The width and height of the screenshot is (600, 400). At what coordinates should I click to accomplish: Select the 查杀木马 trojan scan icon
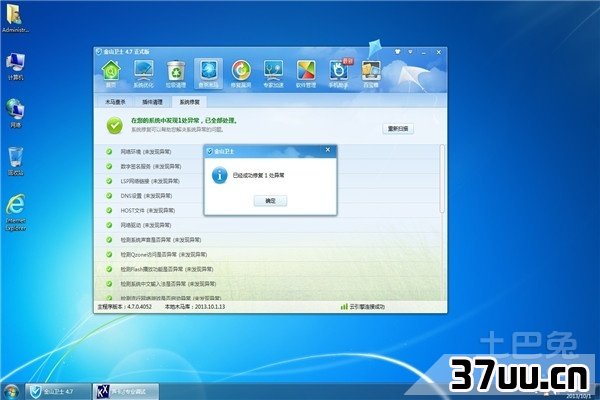pyautogui.click(x=209, y=74)
